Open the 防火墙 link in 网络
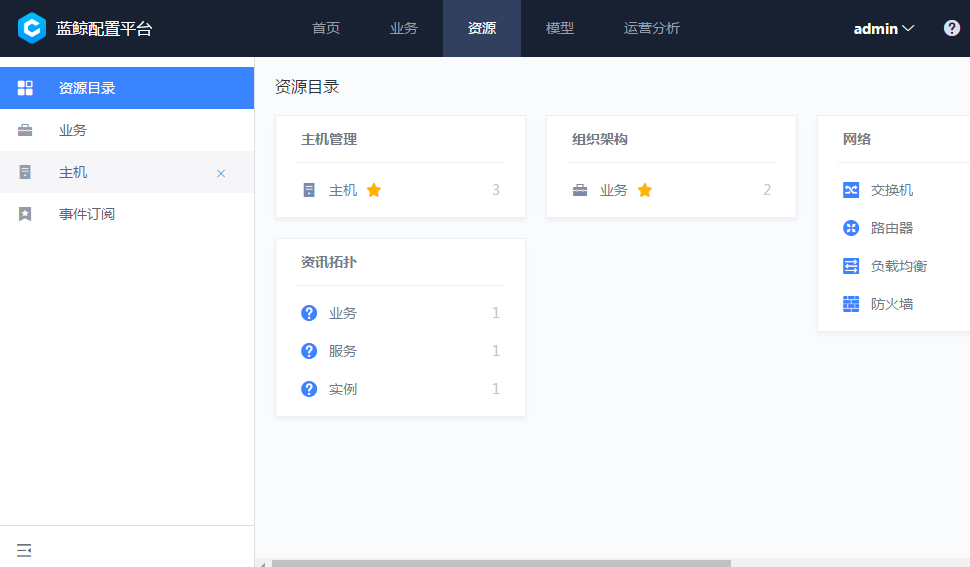Image resolution: width=970 pixels, height=567 pixels. point(891,304)
